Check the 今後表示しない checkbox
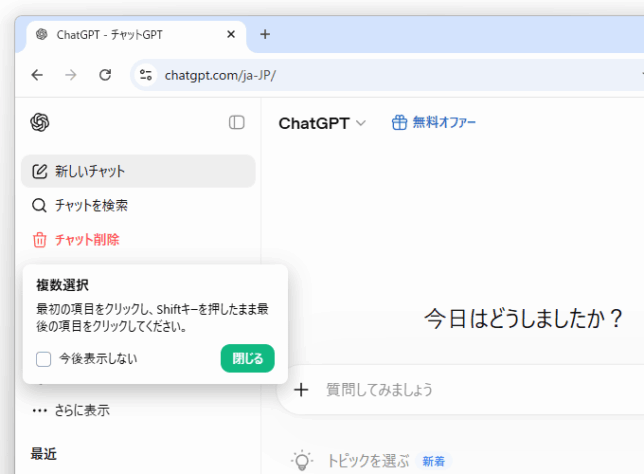The height and width of the screenshot is (474, 644). click(44, 359)
